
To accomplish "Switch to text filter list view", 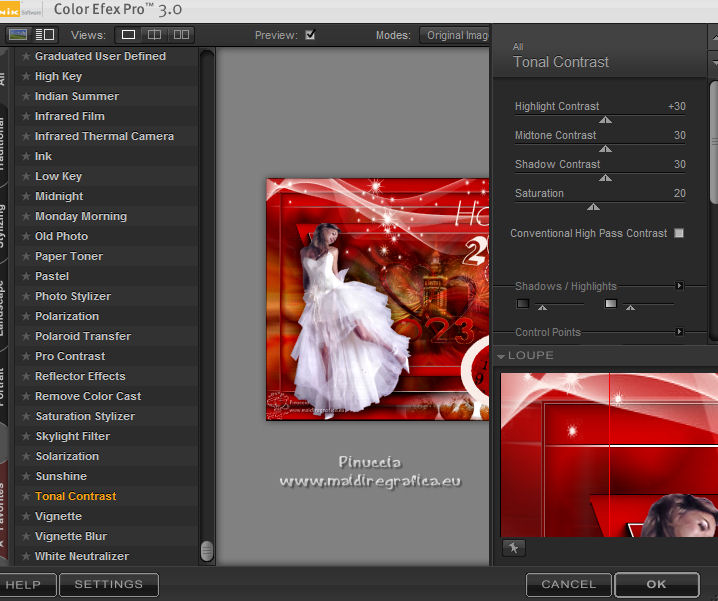I will [45, 35].
